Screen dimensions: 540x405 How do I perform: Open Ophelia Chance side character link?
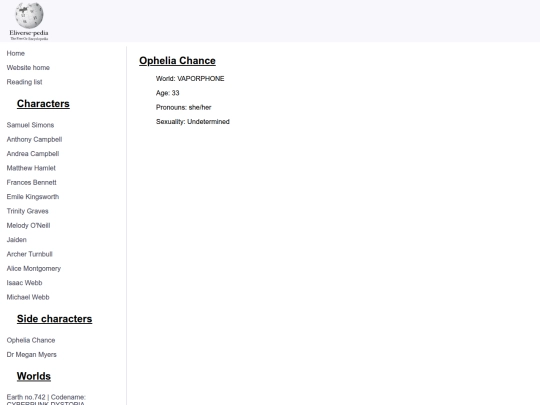pos(31,340)
